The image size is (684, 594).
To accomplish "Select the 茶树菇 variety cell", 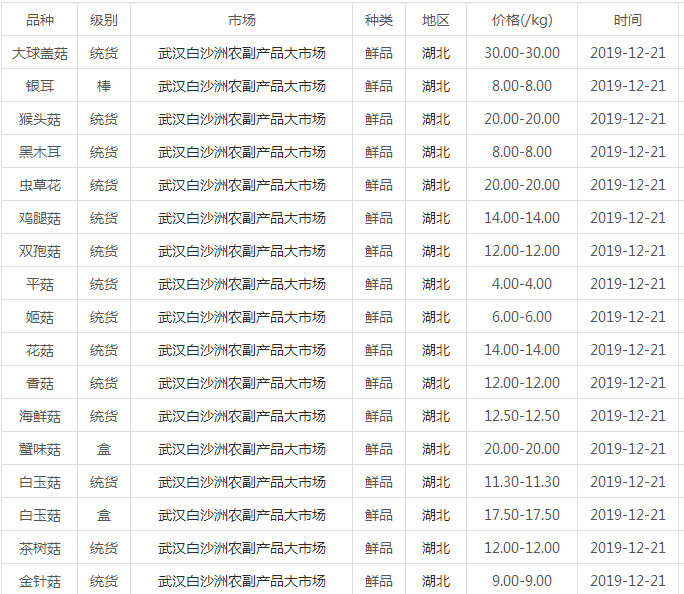I will point(40,548).
